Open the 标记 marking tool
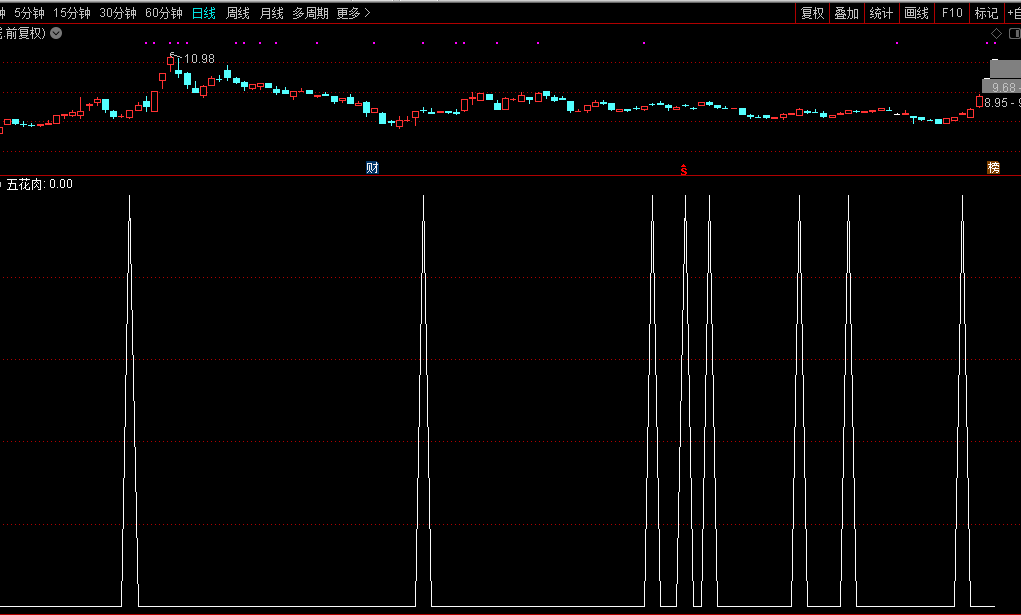 [x=986, y=13]
